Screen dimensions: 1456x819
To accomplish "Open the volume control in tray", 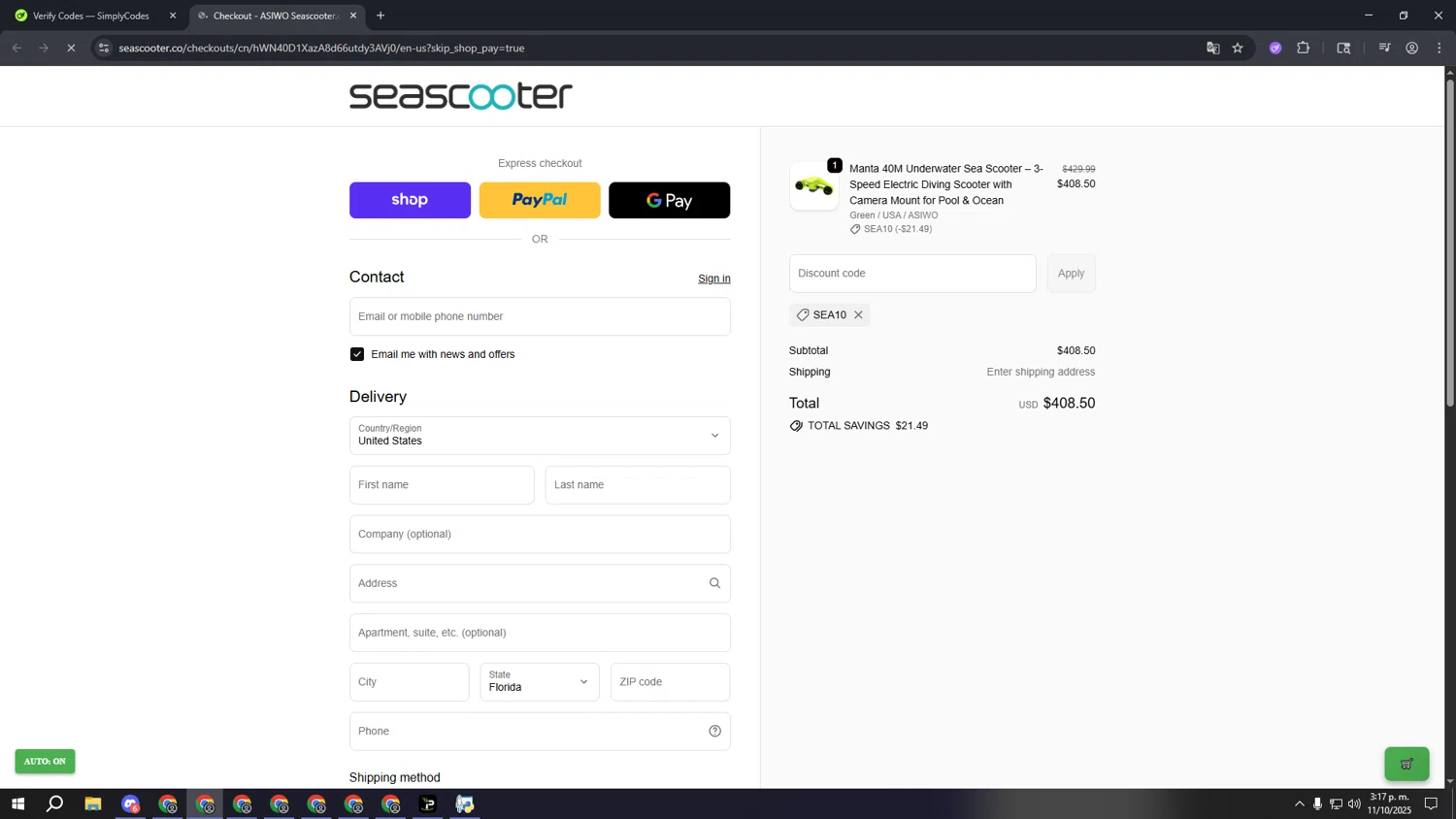I will (x=1354, y=803).
